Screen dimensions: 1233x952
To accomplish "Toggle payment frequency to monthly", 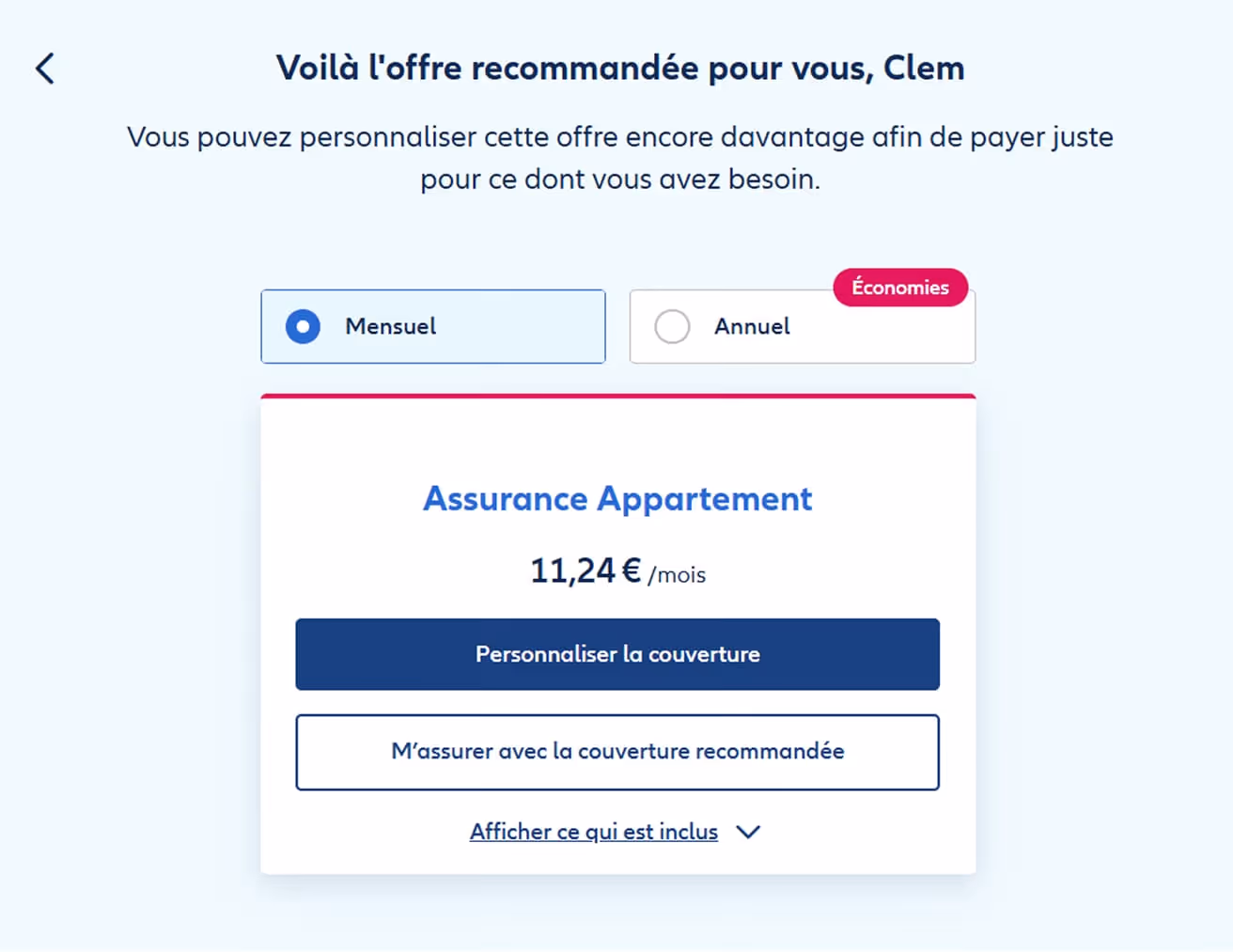I will (432, 326).
